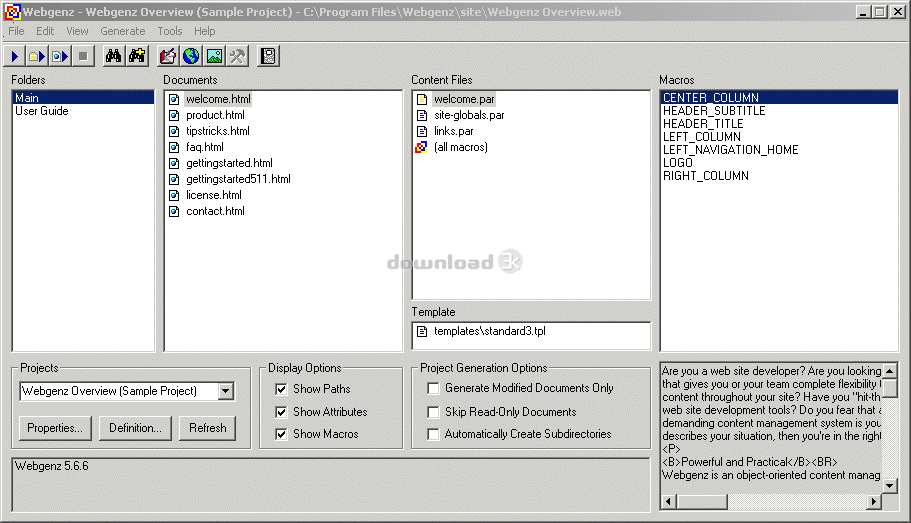Click the binoculars with plus icon
Screen dimensions: 911x523
coord(137,56)
